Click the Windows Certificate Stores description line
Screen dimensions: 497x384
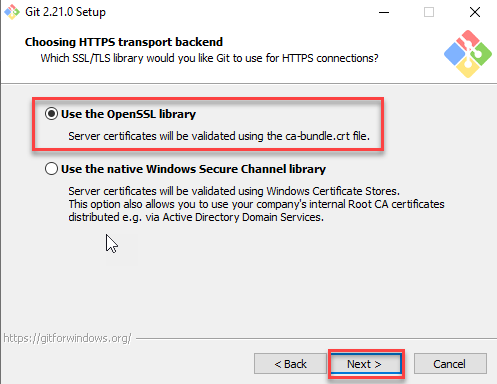[x=234, y=191]
